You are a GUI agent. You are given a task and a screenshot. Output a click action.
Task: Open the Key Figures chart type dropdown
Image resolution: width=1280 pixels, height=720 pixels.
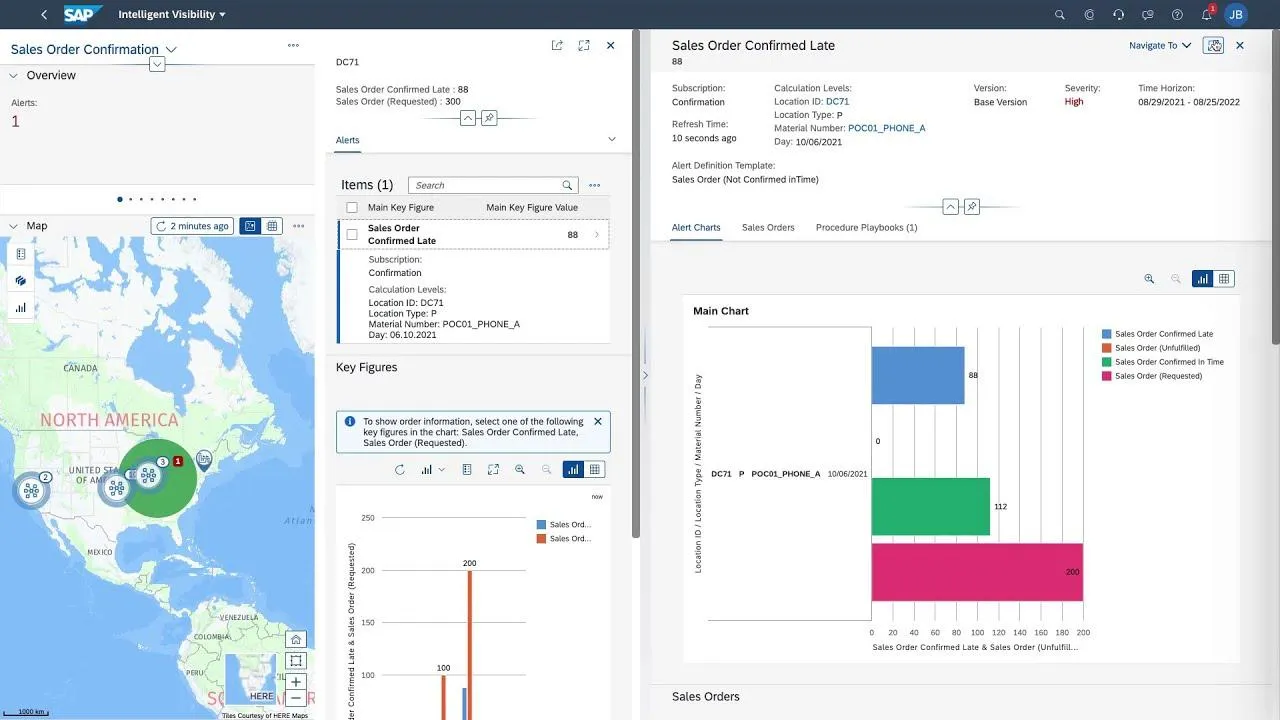coord(433,469)
